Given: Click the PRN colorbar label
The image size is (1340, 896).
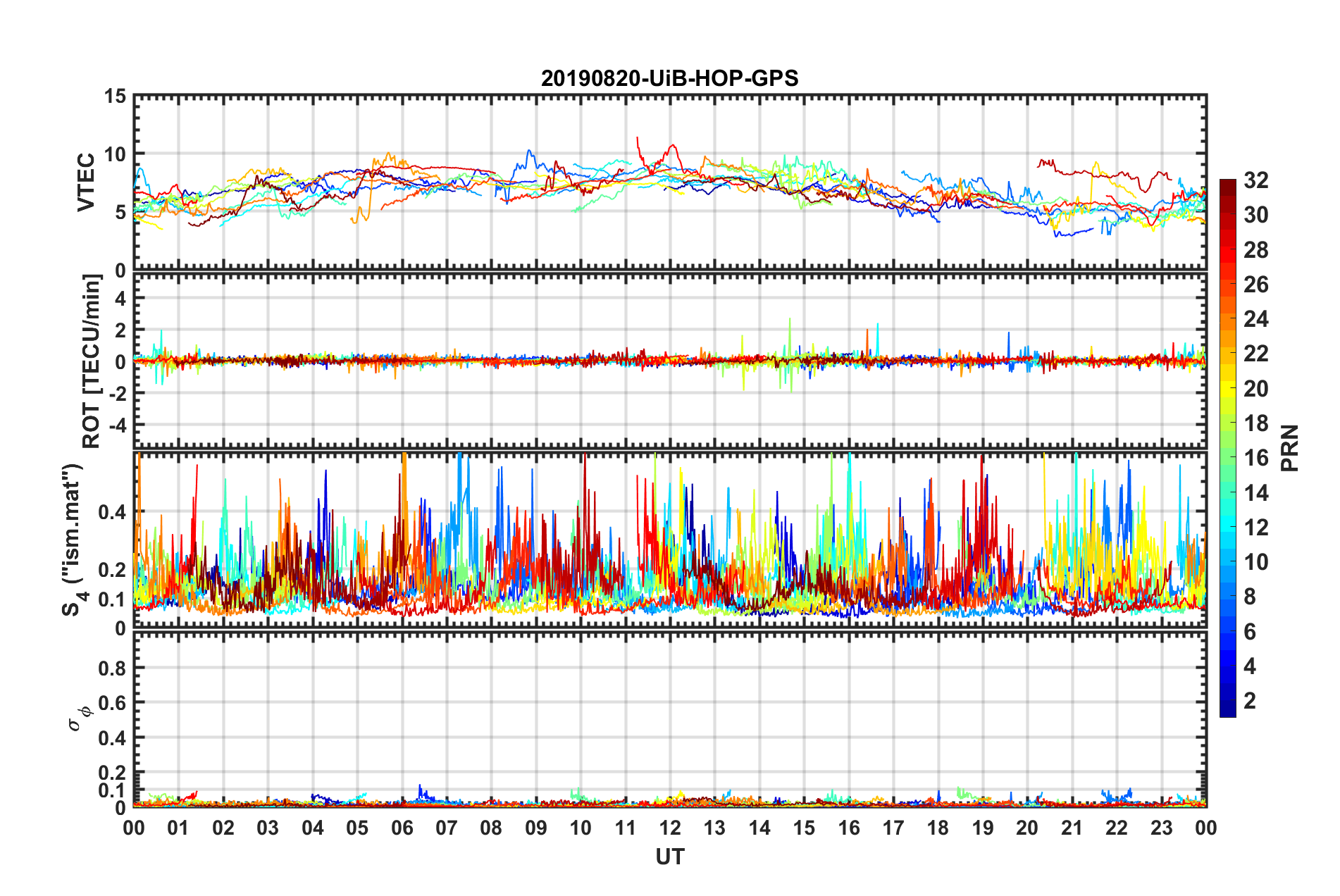Looking at the screenshot, I should pyautogui.click(x=1289, y=448).
